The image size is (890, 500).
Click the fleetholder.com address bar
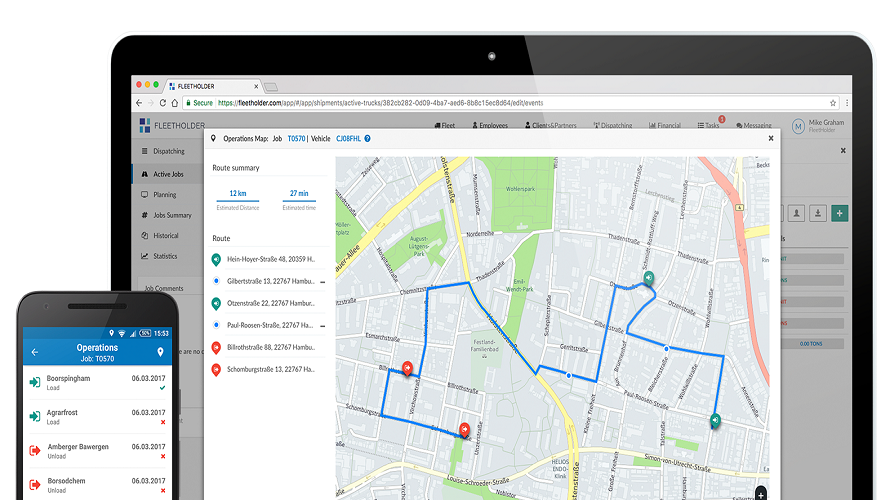[x=511, y=103]
